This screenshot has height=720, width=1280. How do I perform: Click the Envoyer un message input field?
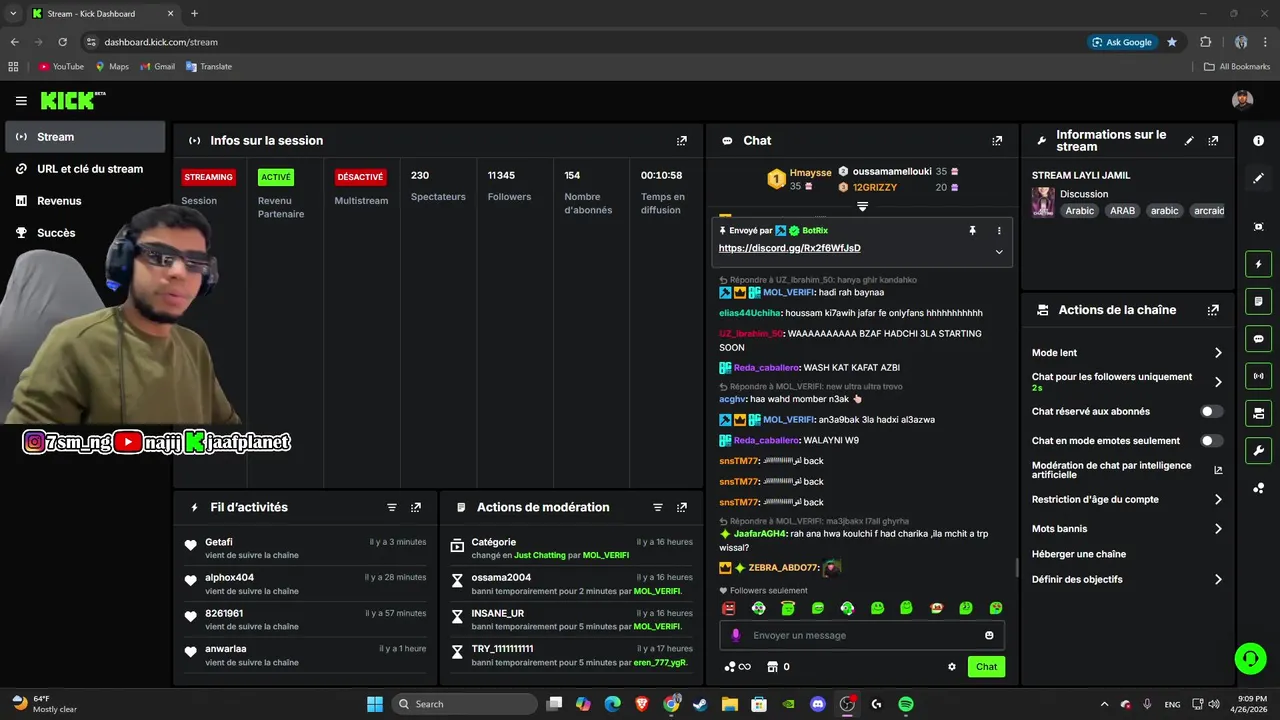click(862, 635)
